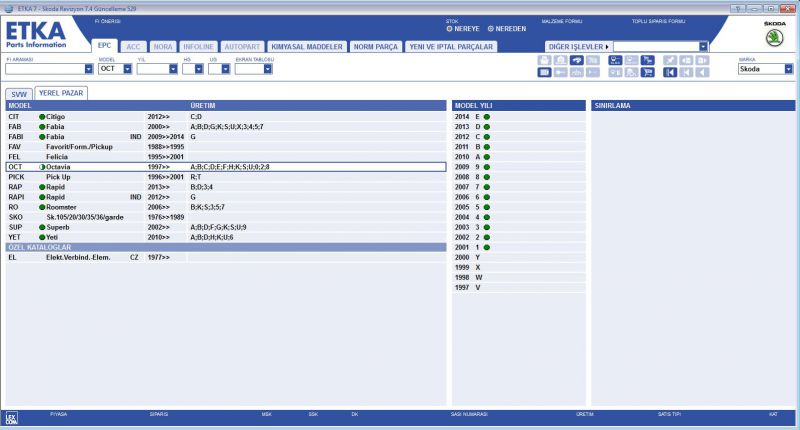
Task: Click the application icon in the title bar
Action: click(8, 8)
